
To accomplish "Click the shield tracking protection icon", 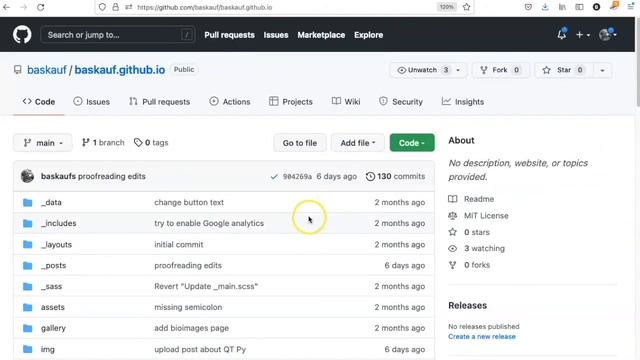I will coord(102,7).
